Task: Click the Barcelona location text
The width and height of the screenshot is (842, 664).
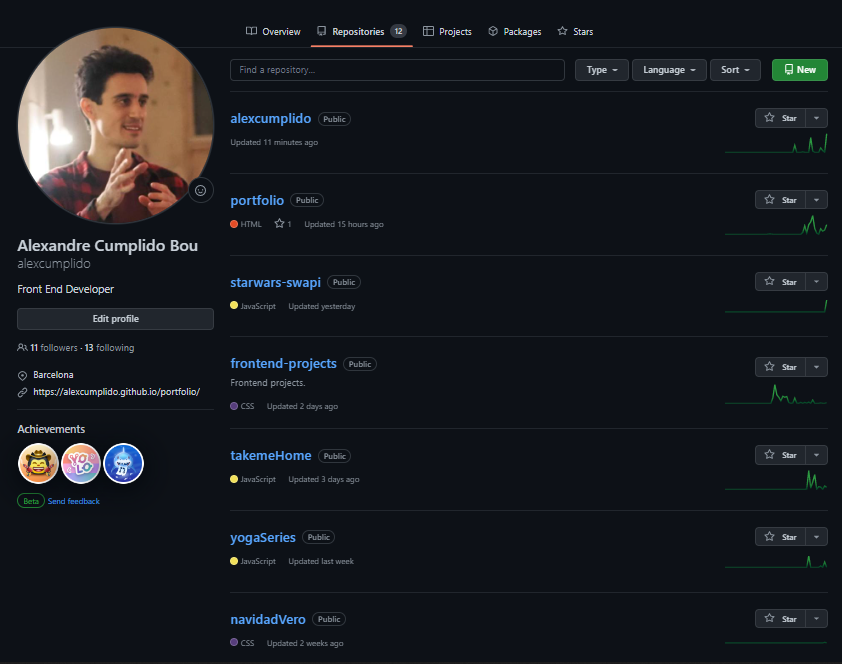Action: [53, 375]
